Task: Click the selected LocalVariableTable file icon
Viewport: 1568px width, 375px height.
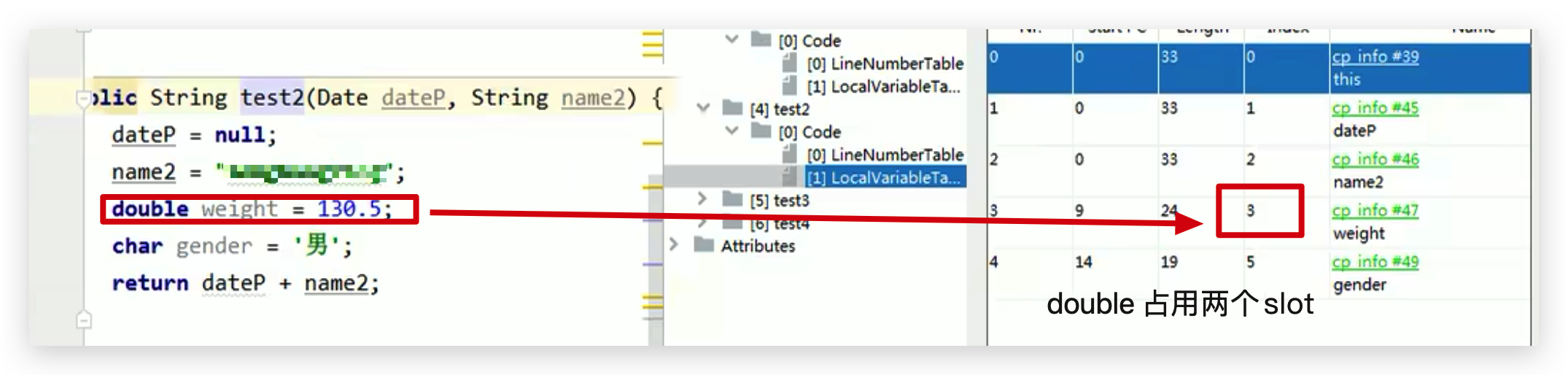Action: pos(789,177)
